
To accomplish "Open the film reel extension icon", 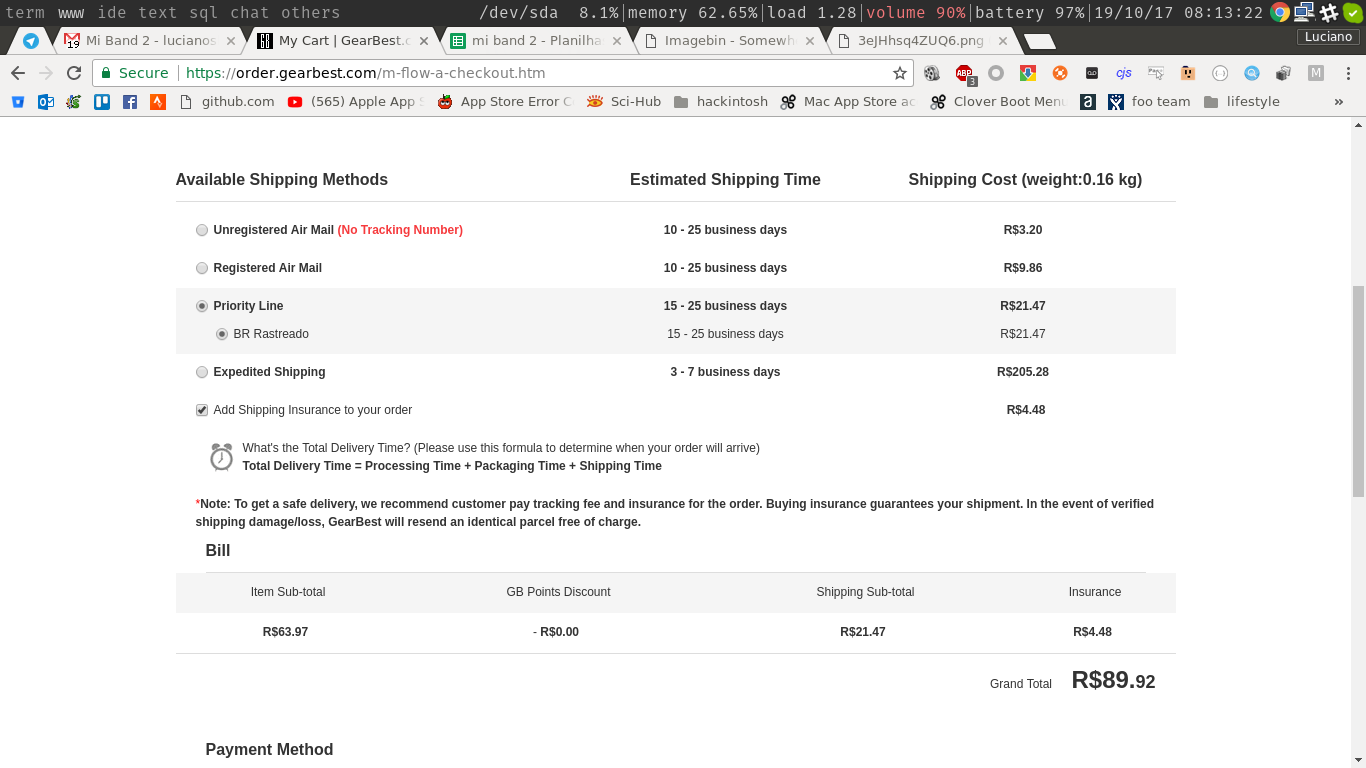I will pyautogui.click(x=932, y=73).
